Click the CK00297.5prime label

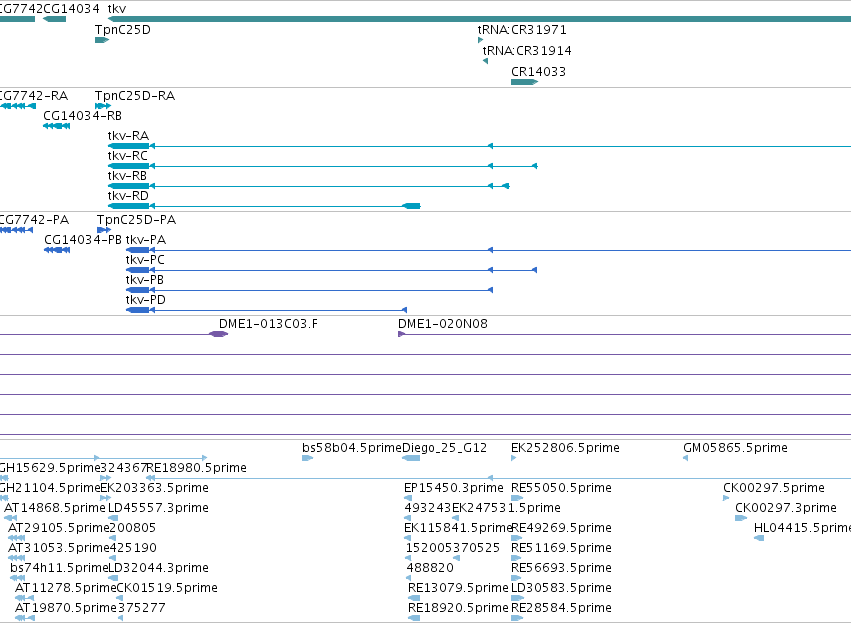773,488
